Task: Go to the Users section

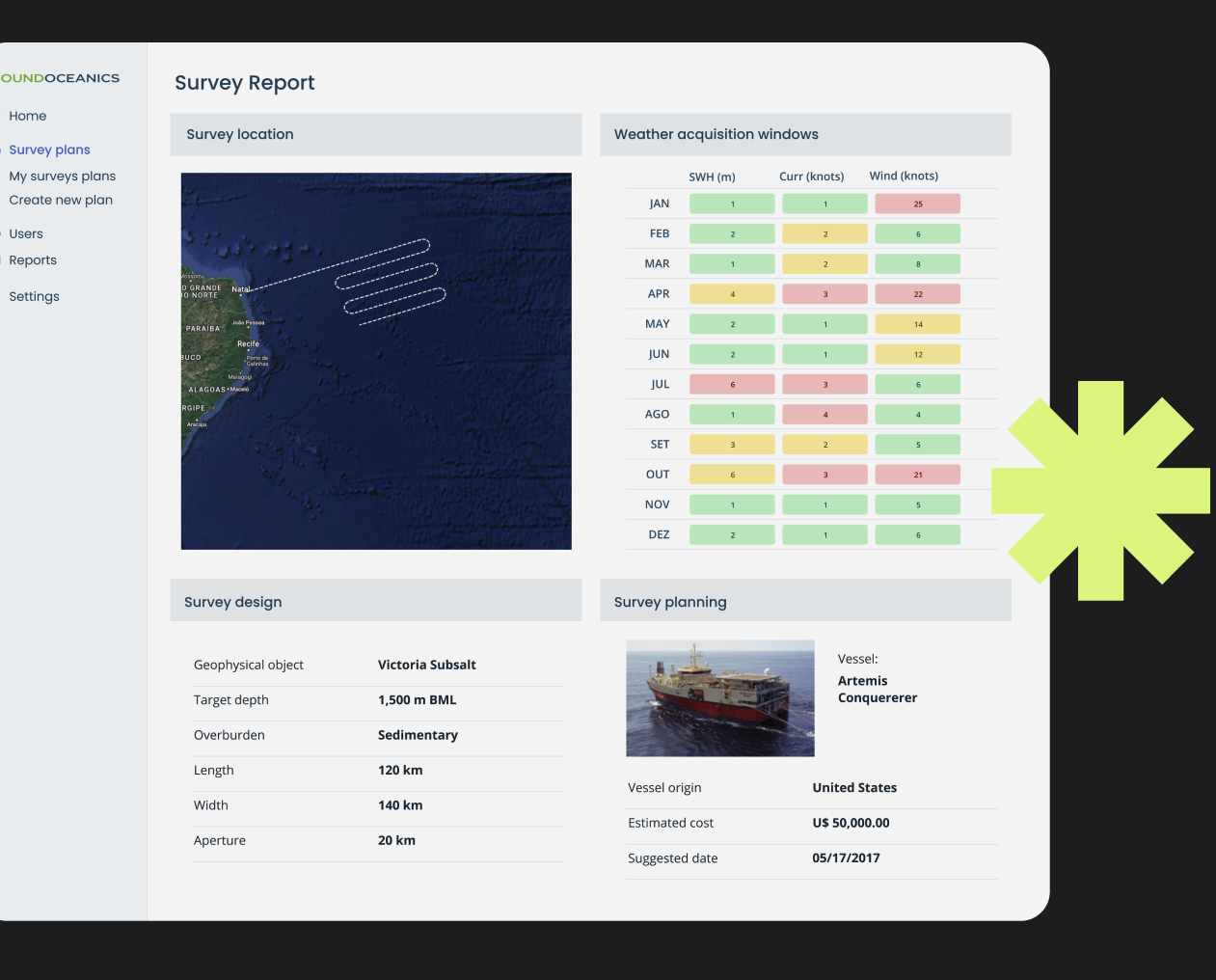Action: (26, 233)
